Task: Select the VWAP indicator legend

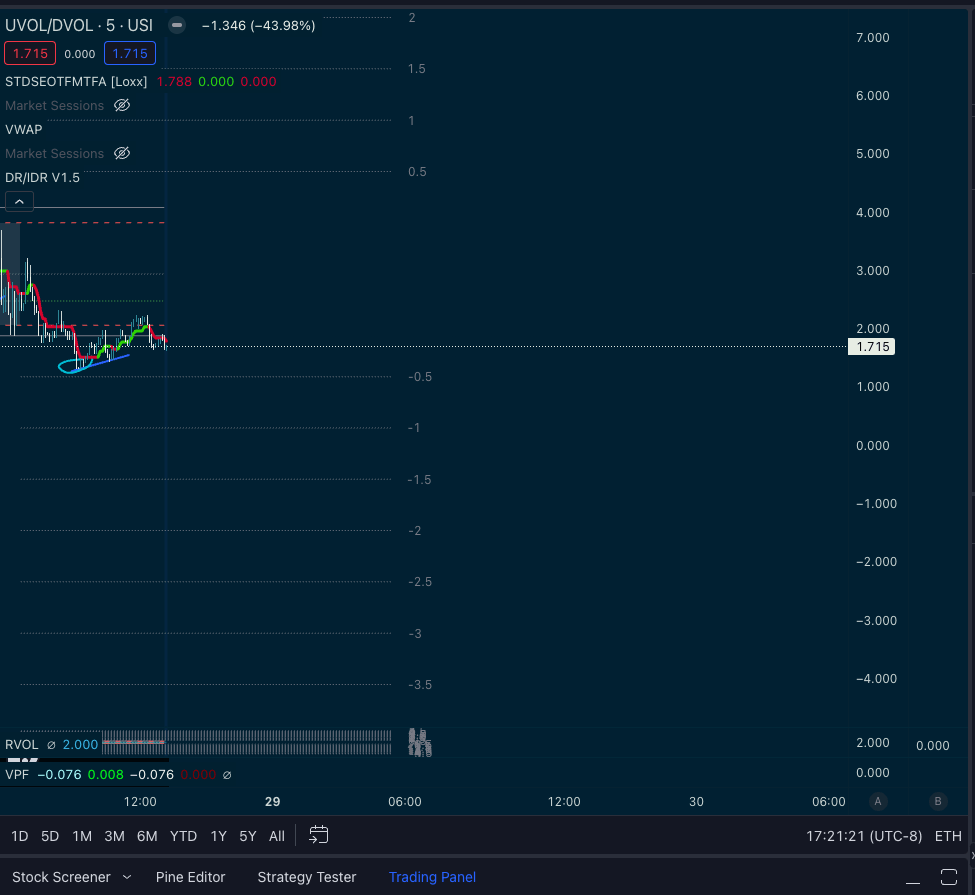Action: [24, 129]
